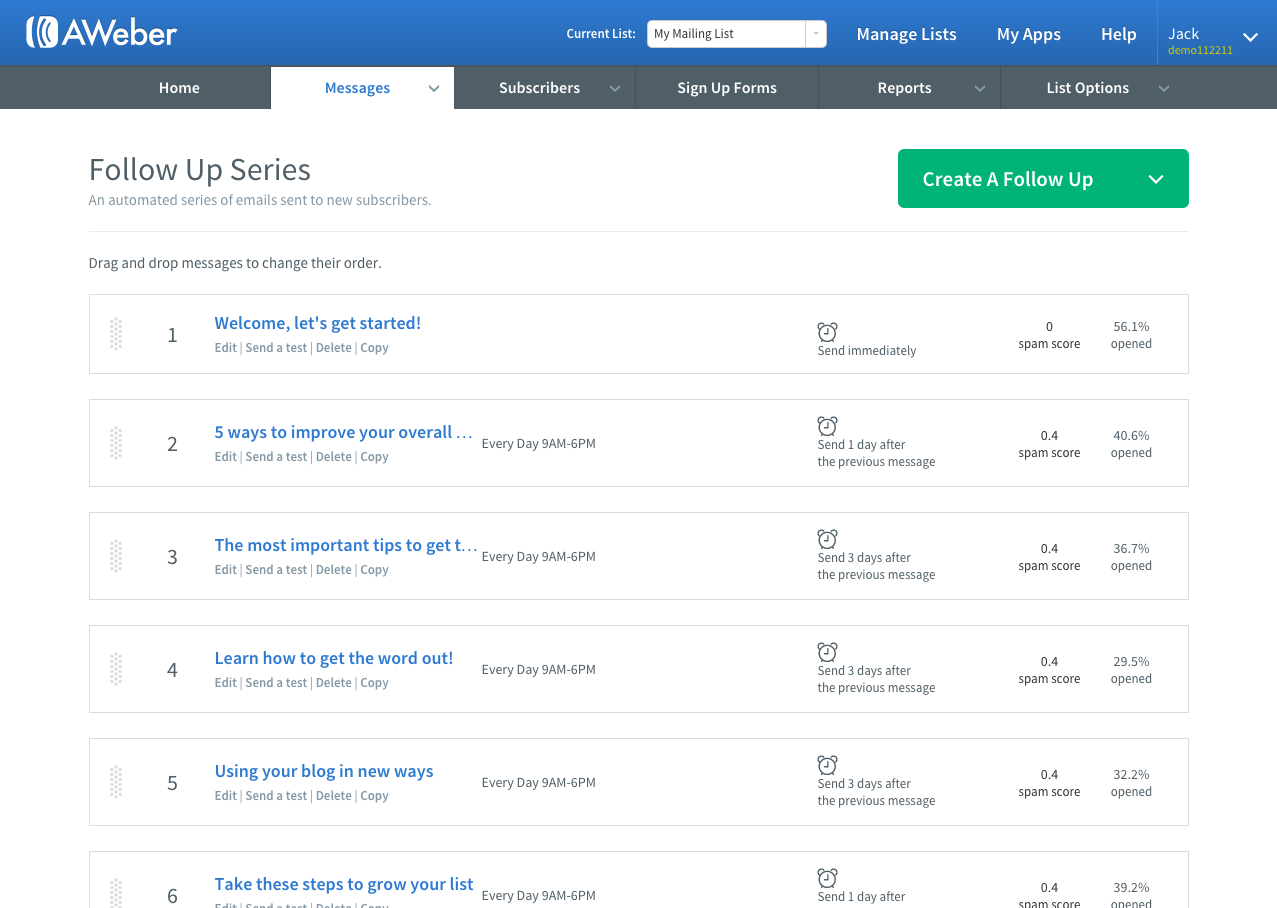1277x908 pixels.
Task: Expand the Create A Follow Up arrow
Action: point(1156,179)
